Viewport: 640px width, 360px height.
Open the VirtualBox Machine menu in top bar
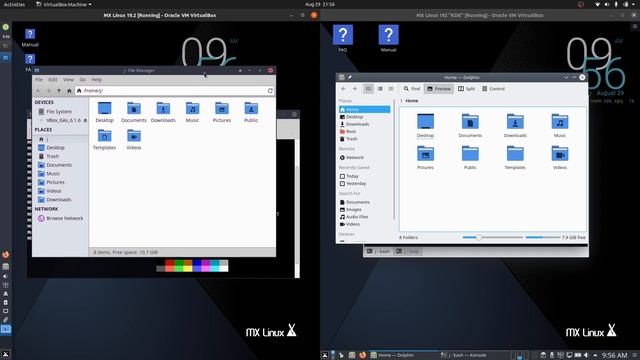pos(64,4)
